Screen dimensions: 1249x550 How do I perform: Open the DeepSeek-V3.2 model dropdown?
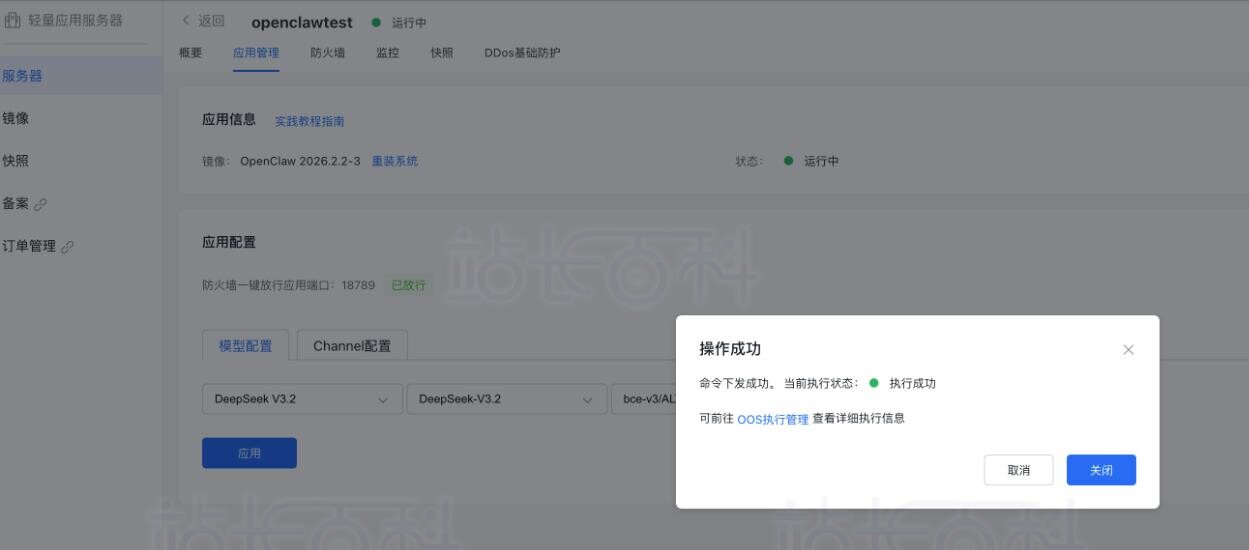click(x=506, y=399)
